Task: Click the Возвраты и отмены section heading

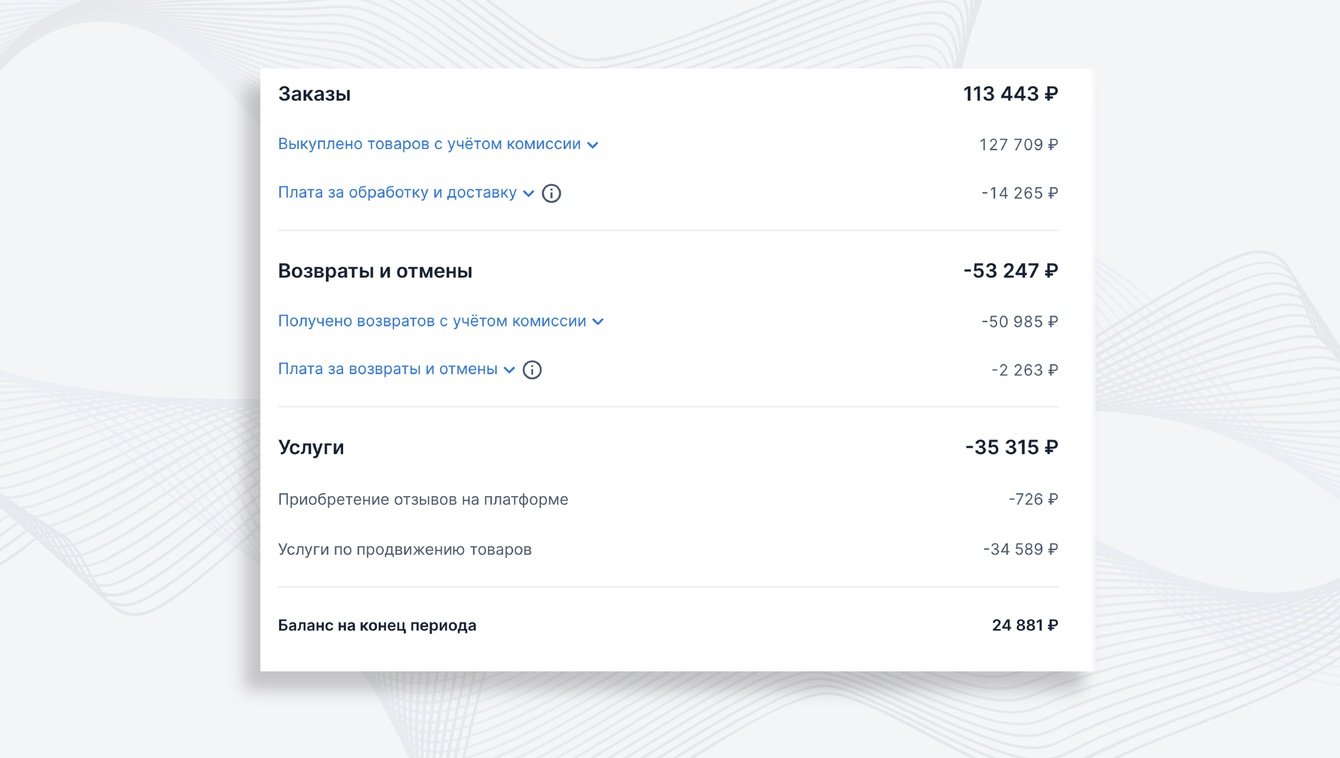Action: [x=375, y=271]
